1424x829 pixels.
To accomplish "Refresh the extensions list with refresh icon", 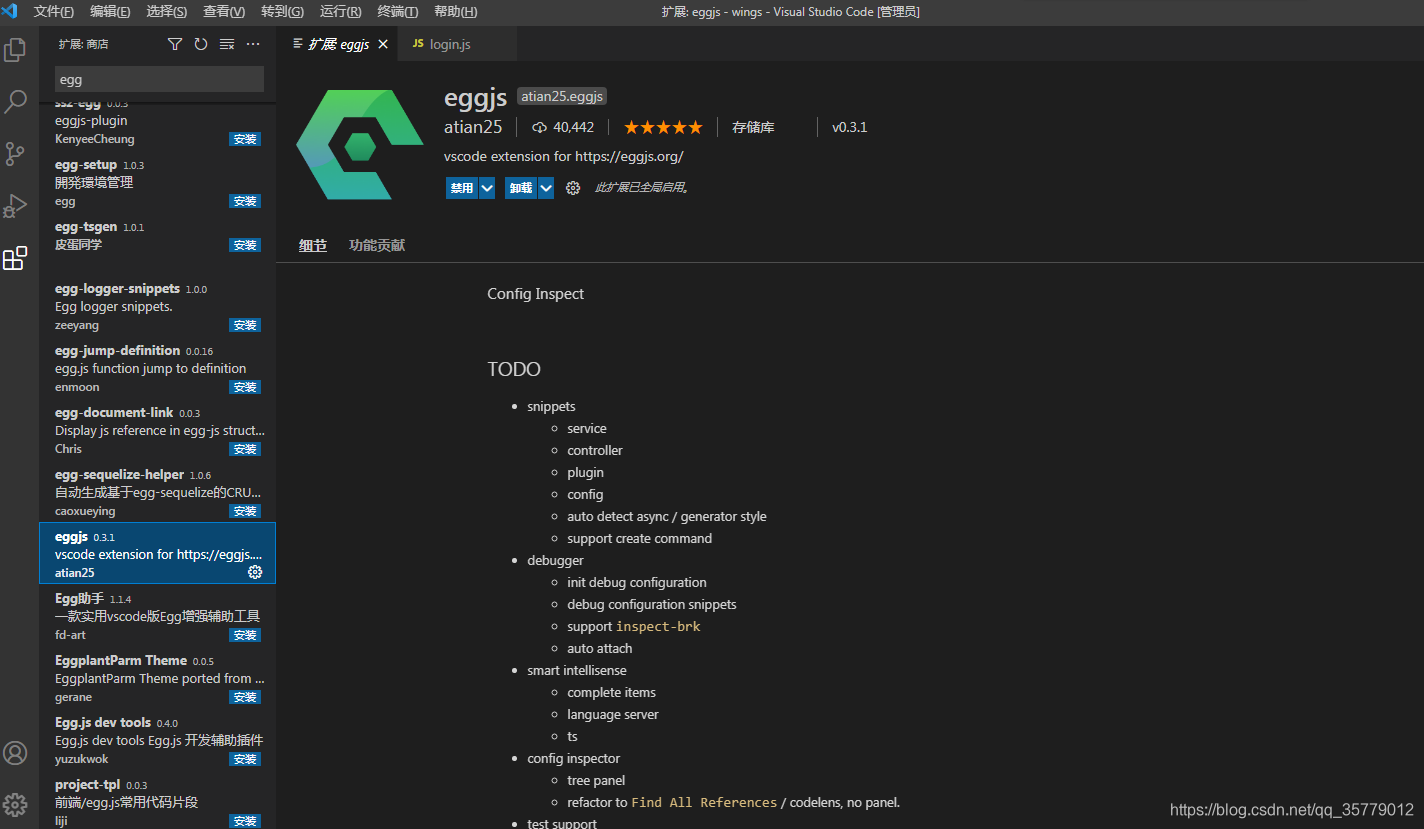I will 200,43.
